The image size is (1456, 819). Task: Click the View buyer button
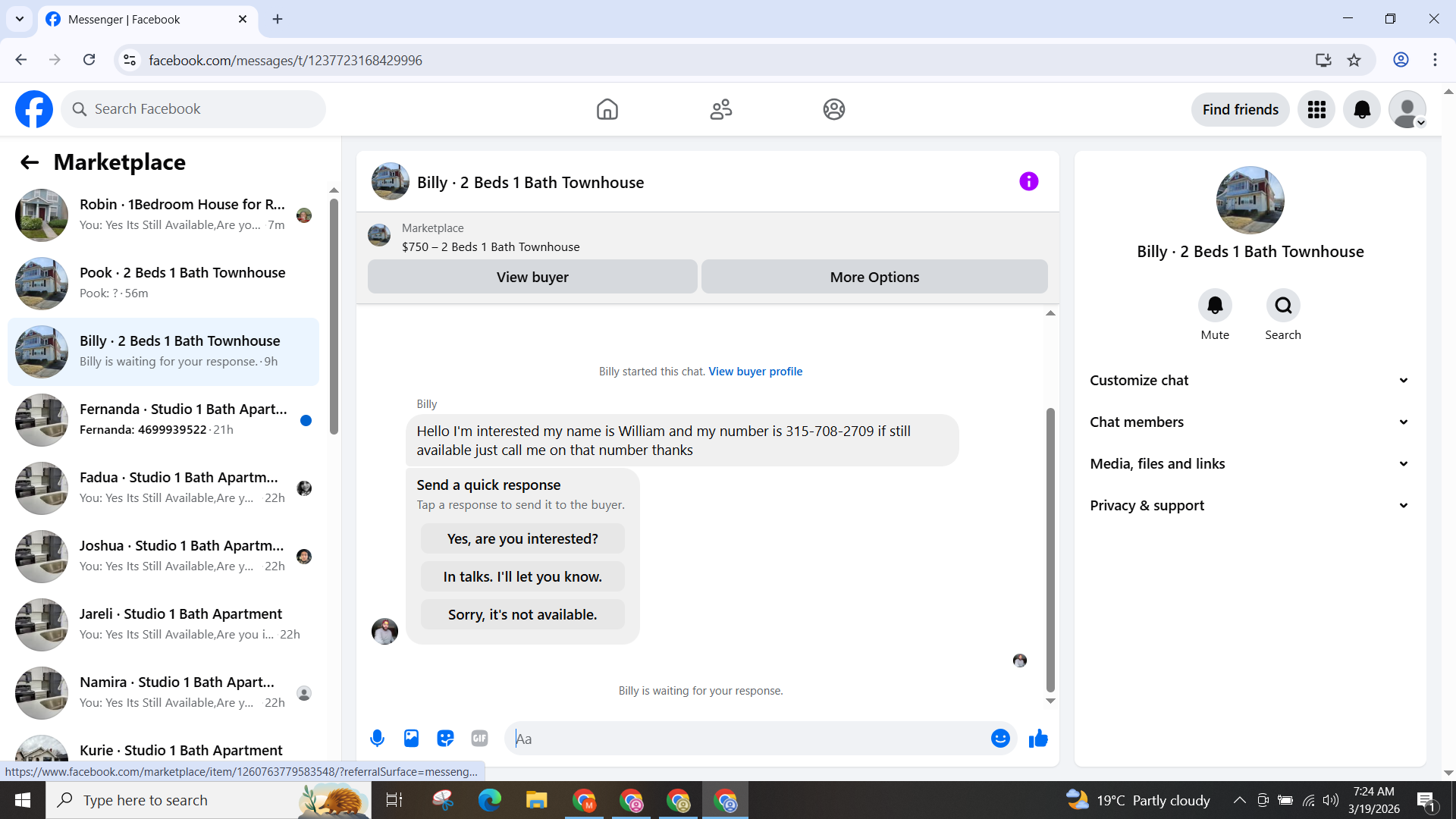click(x=532, y=278)
